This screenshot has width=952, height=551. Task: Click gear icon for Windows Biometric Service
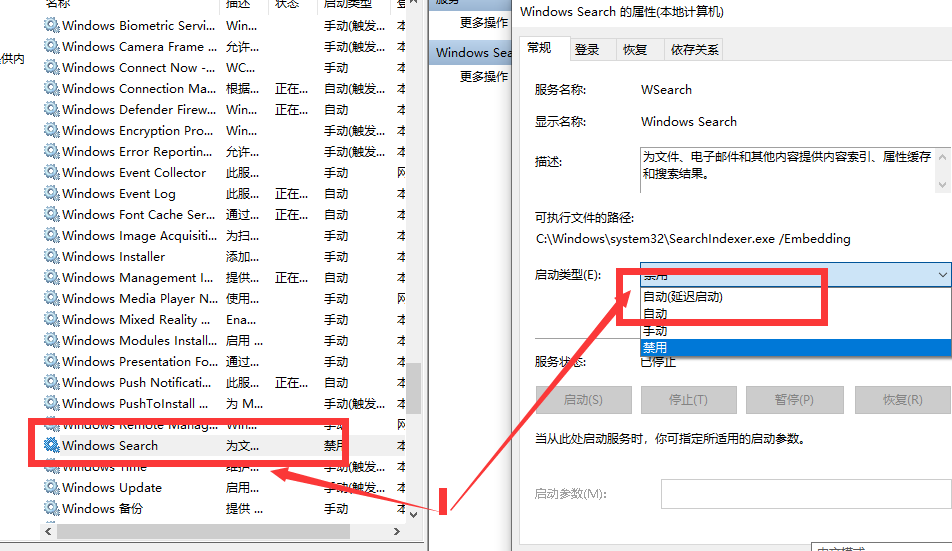[x=51, y=26]
